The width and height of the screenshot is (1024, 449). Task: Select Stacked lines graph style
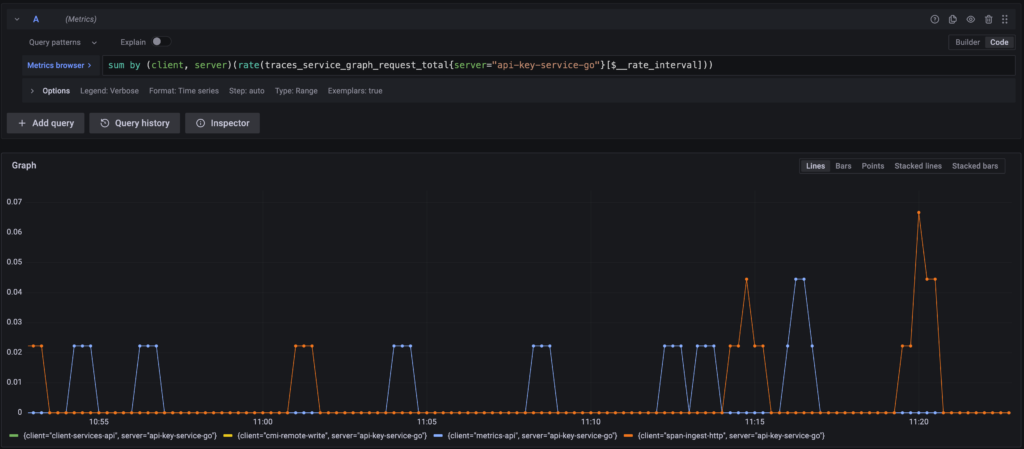(918, 166)
